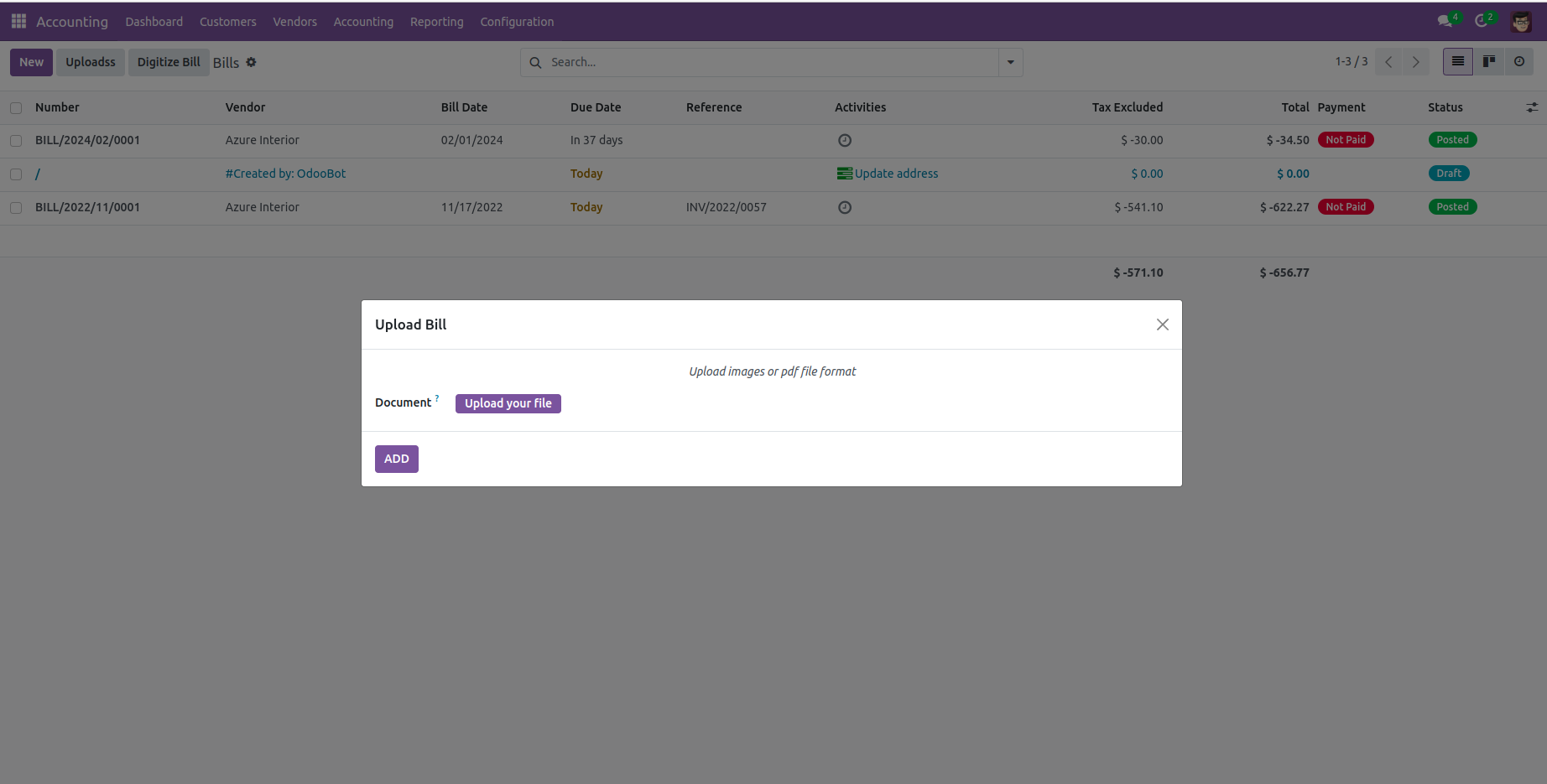Click the New button
The height and width of the screenshot is (784, 1547).
coord(31,62)
